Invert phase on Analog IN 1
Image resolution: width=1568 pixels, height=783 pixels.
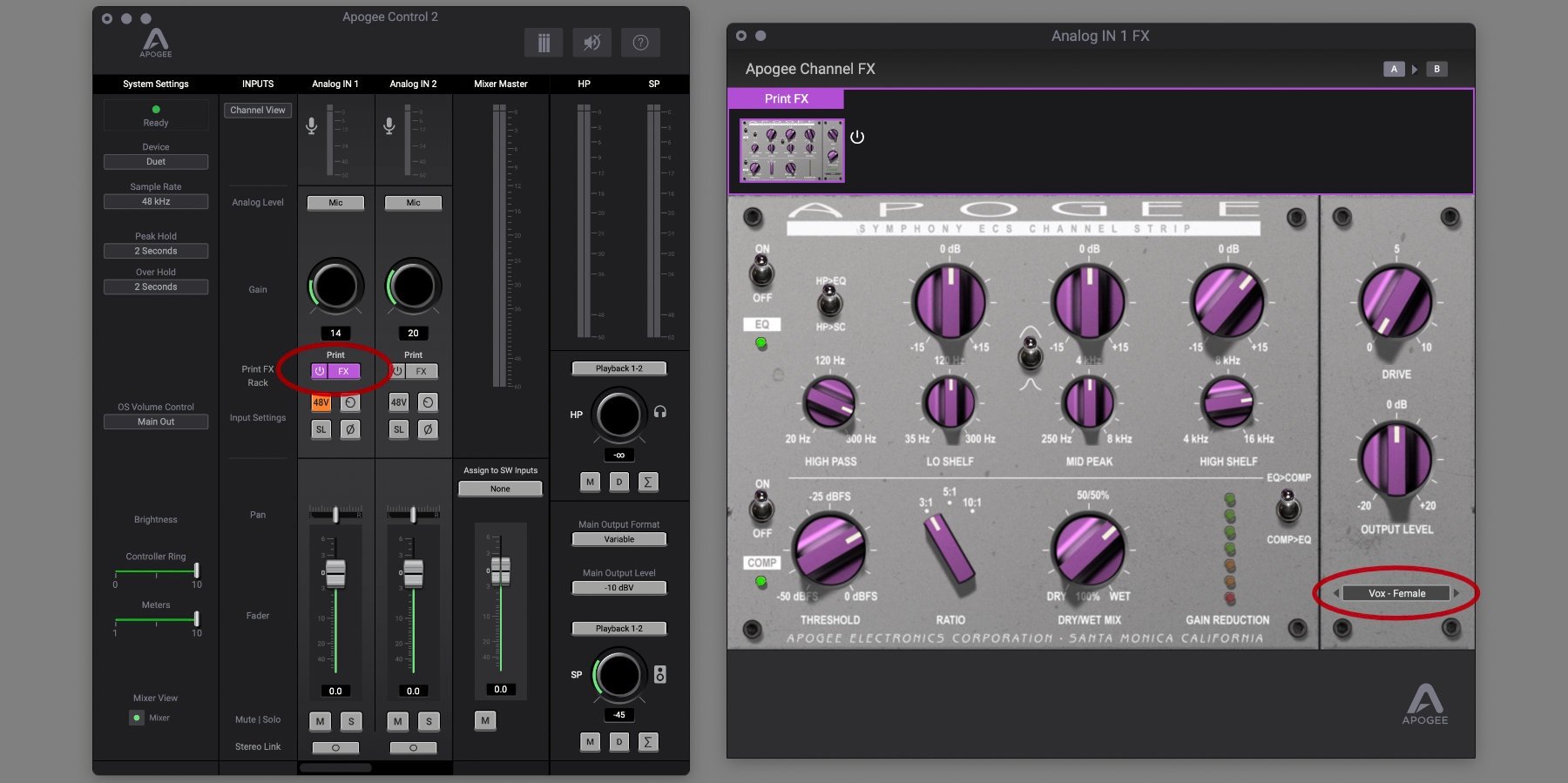(350, 429)
